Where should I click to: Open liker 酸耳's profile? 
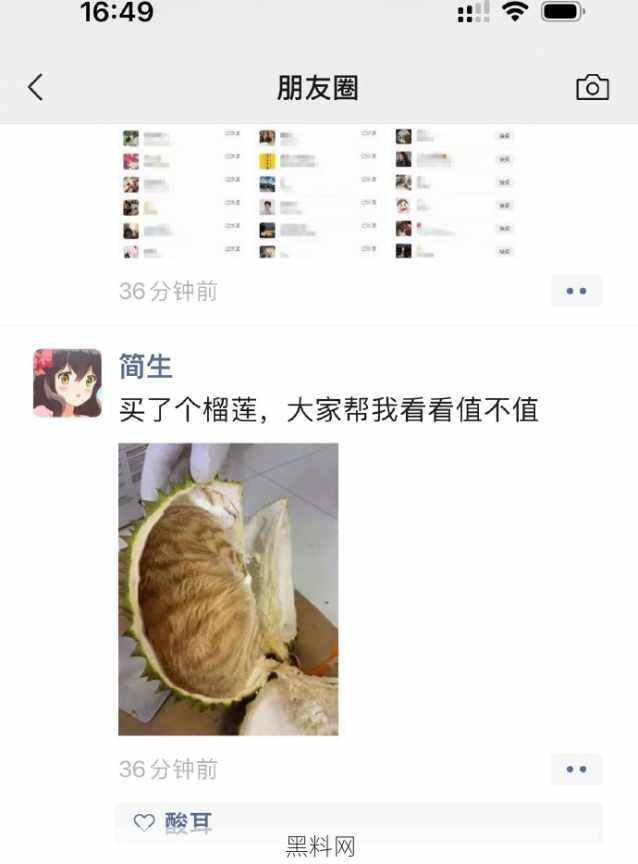(188, 823)
